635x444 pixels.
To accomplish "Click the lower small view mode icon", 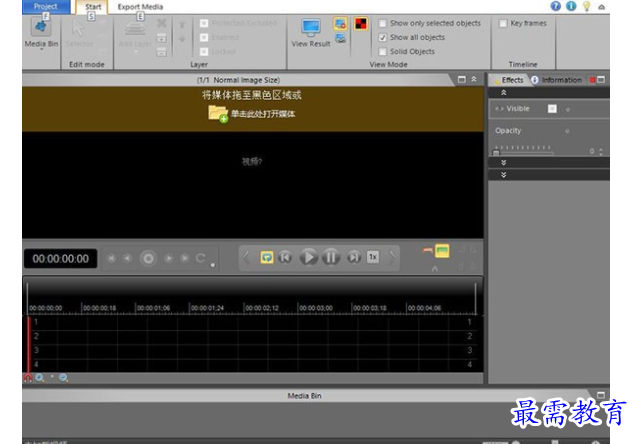I will coord(341,39).
